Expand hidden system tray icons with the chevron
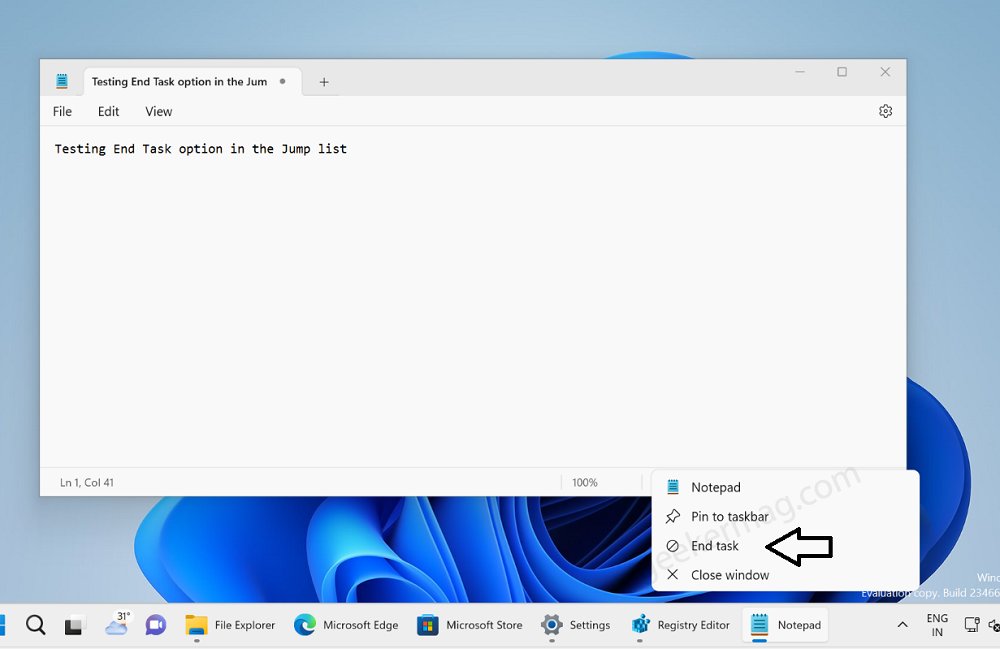 901,624
